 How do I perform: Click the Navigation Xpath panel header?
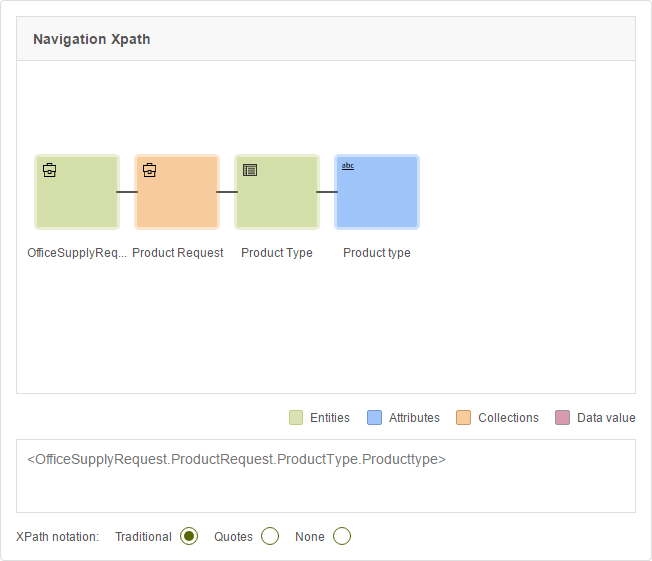326,39
